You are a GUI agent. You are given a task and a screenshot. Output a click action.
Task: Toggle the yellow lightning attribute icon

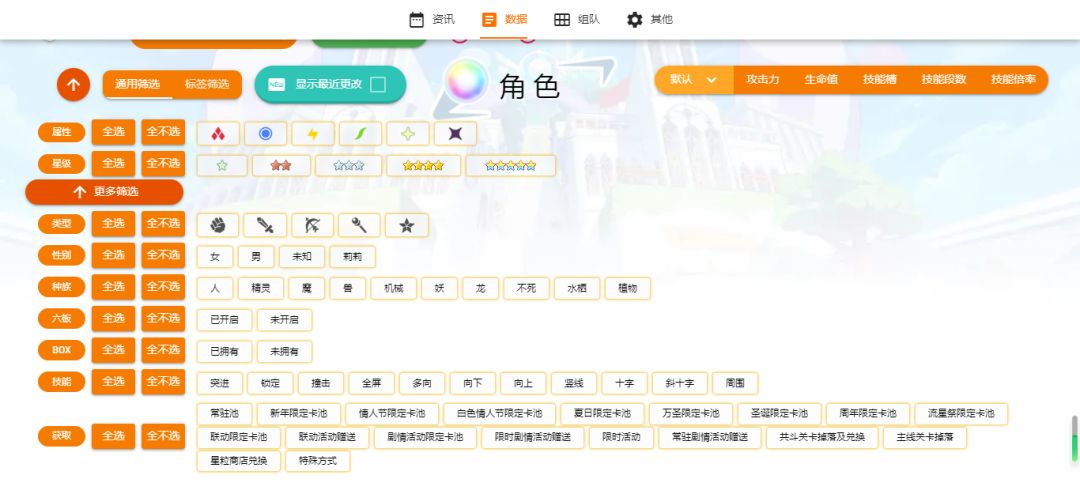point(313,134)
